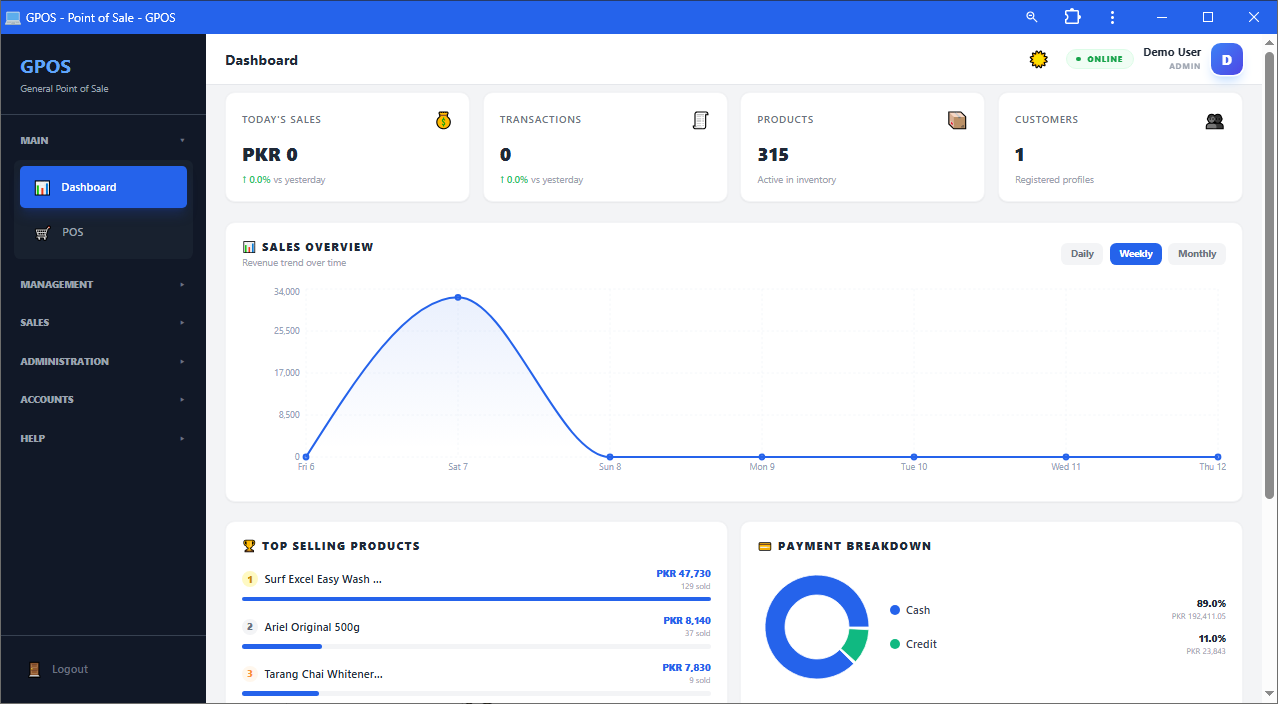The height and width of the screenshot is (704, 1278).
Task: Expand the Management sidebar section
Action: tap(103, 284)
